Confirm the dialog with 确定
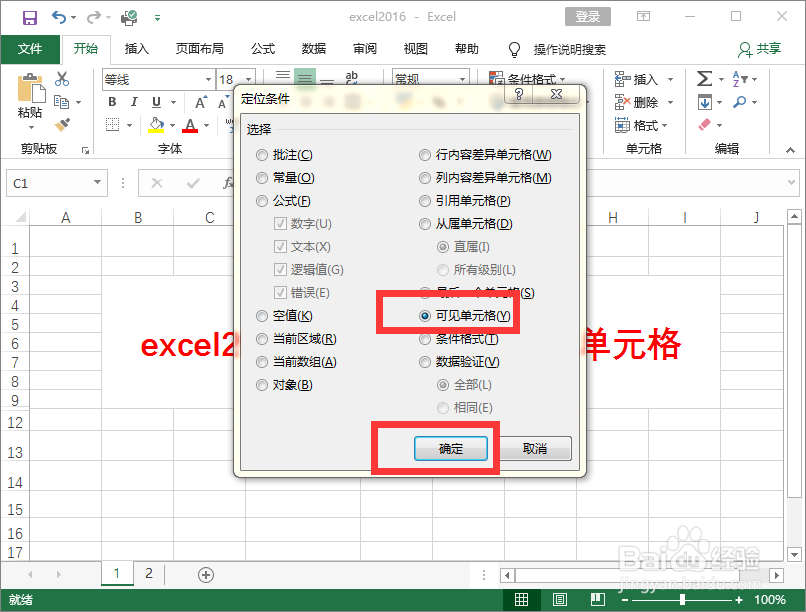Image resolution: width=806 pixels, height=612 pixels. click(x=451, y=449)
